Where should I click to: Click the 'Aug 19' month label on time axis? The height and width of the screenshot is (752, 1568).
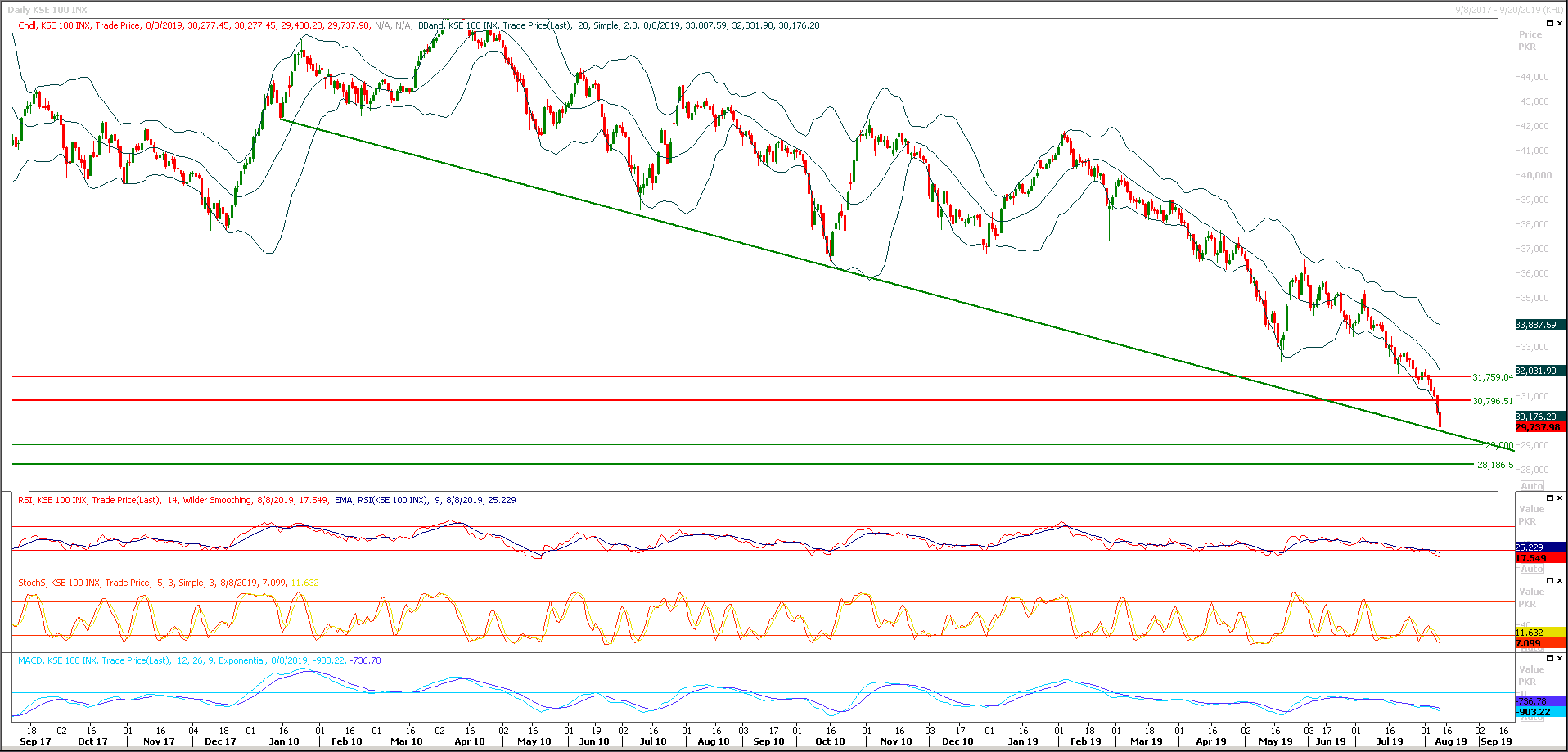pyautogui.click(x=1451, y=741)
